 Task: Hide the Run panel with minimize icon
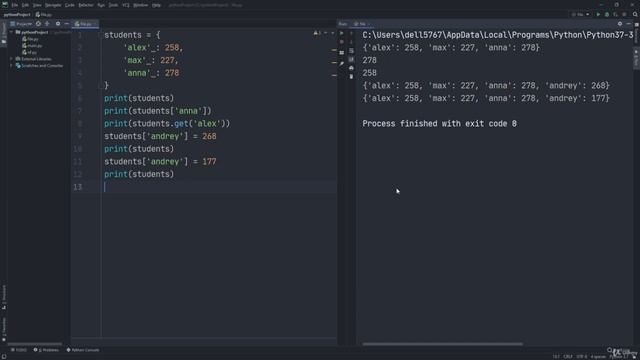(x=629, y=24)
